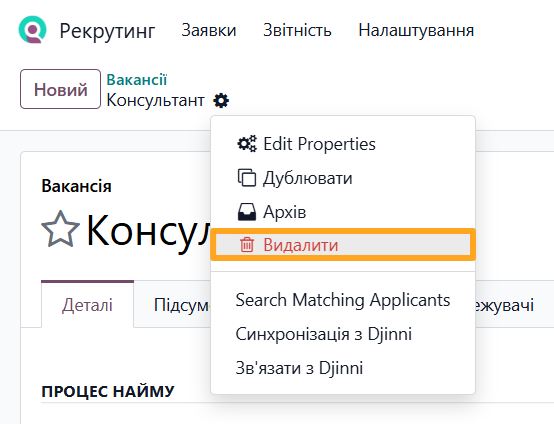This screenshot has width=554, height=424.
Task: Choose Видалити to delete the vacancy
Action: pos(343,245)
